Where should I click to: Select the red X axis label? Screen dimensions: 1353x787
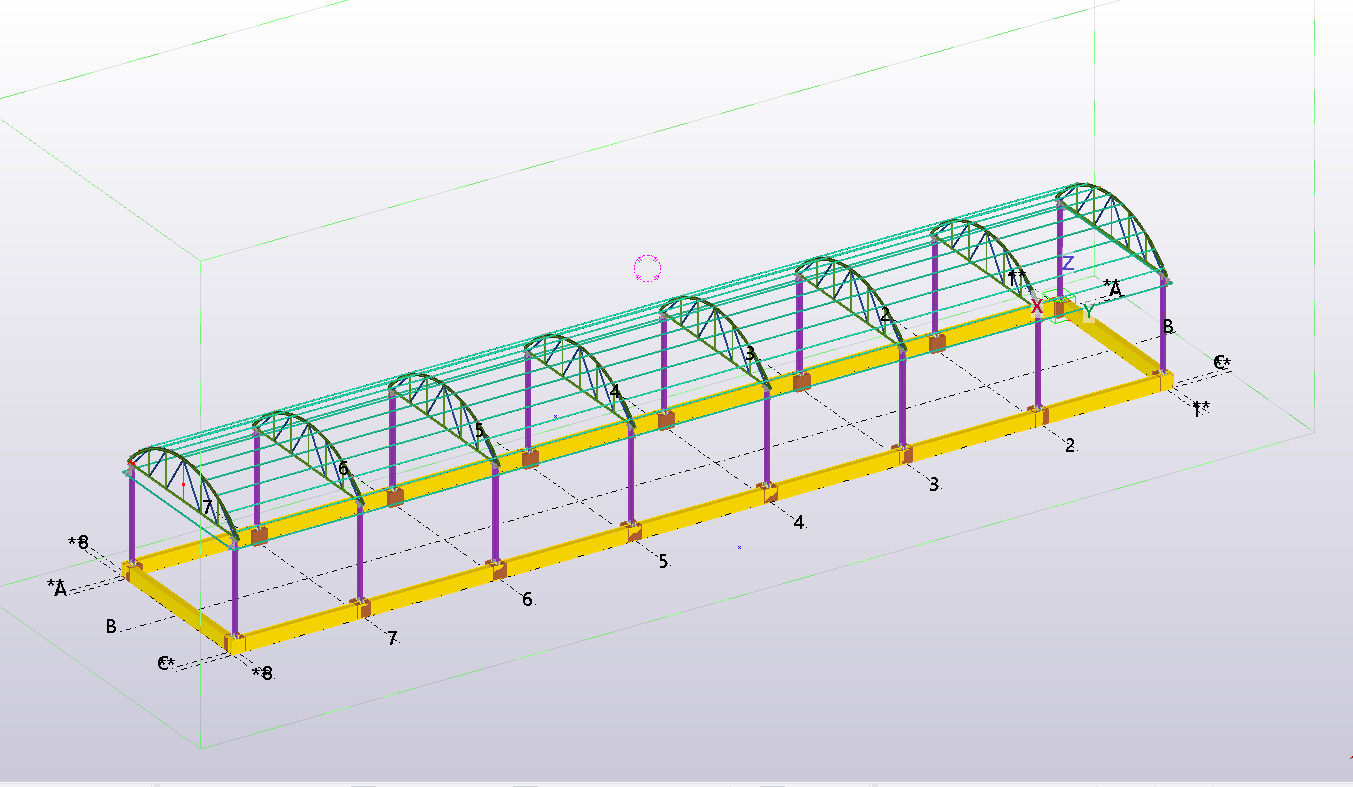point(1037,306)
